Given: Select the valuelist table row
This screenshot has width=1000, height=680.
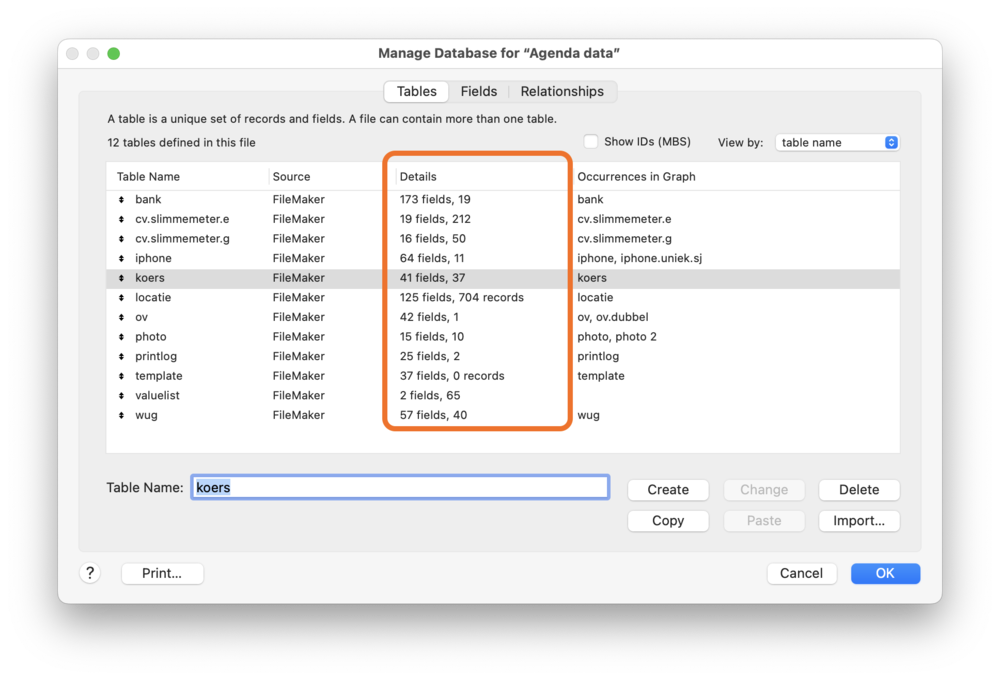Looking at the screenshot, I should (157, 396).
